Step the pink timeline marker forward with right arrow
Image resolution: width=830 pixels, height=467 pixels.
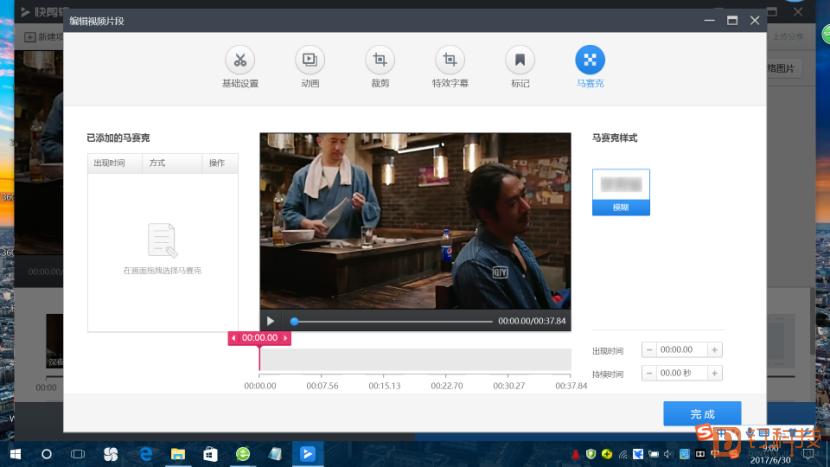(x=285, y=338)
